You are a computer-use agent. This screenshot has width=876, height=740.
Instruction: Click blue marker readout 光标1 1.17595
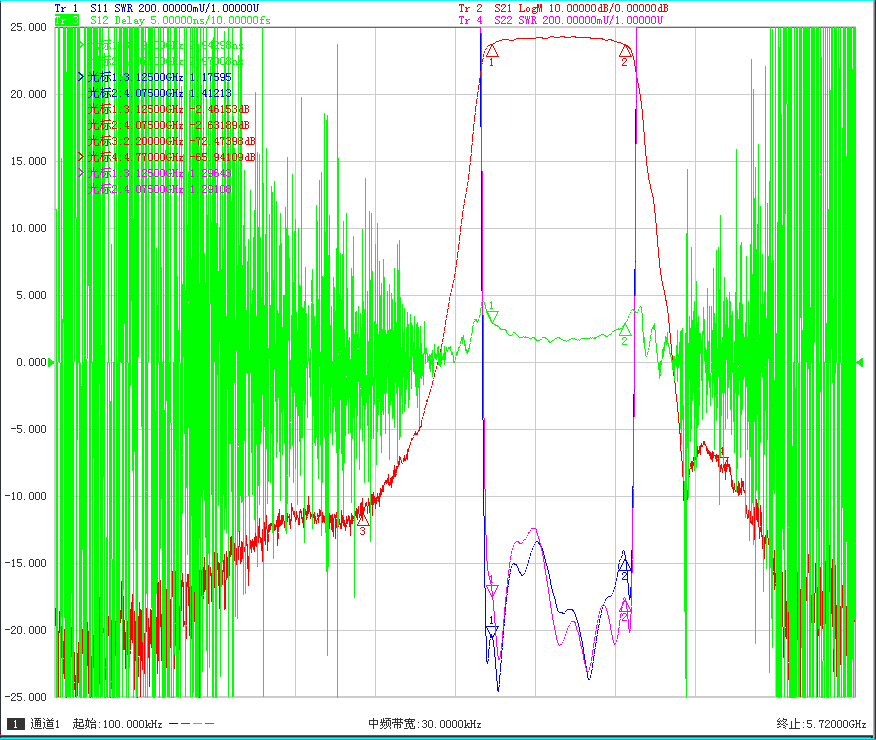pyautogui.click(x=159, y=77)
